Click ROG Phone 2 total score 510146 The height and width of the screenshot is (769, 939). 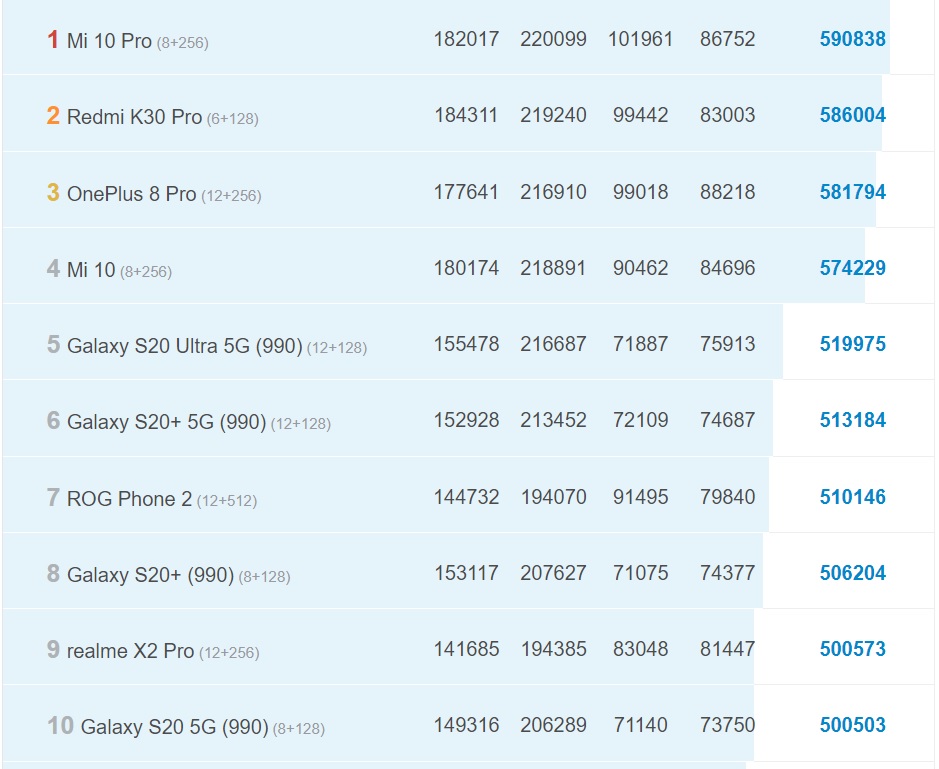(x=852, y=497)
